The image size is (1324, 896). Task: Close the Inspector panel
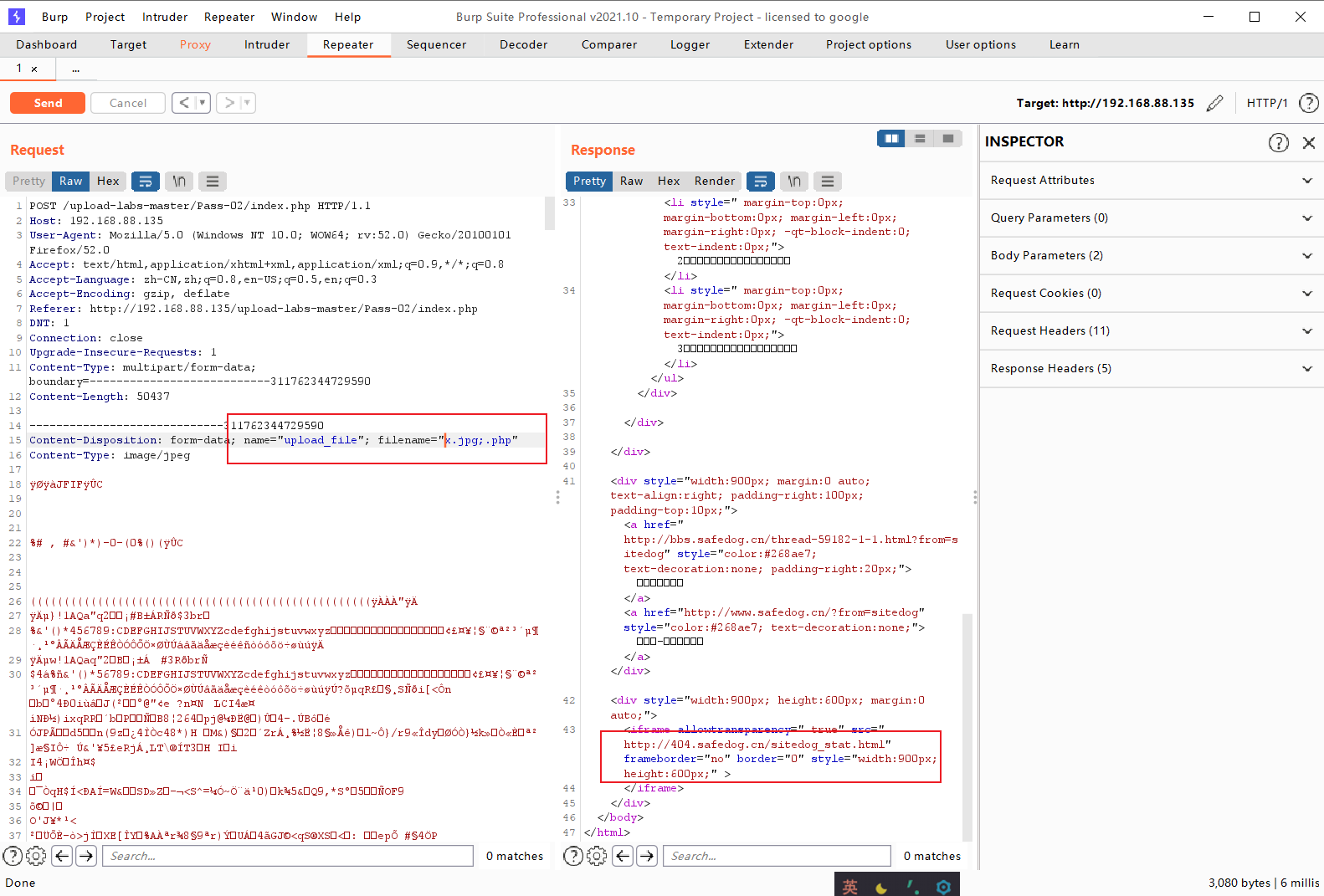(1309, 142)
